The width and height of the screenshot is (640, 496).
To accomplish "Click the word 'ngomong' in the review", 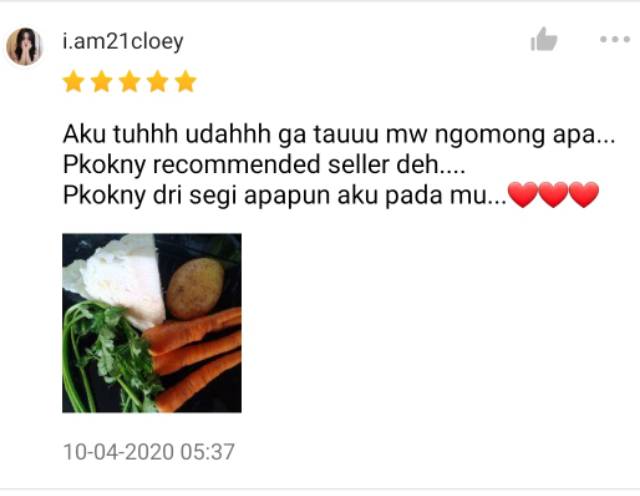I will tap(490, 135).
